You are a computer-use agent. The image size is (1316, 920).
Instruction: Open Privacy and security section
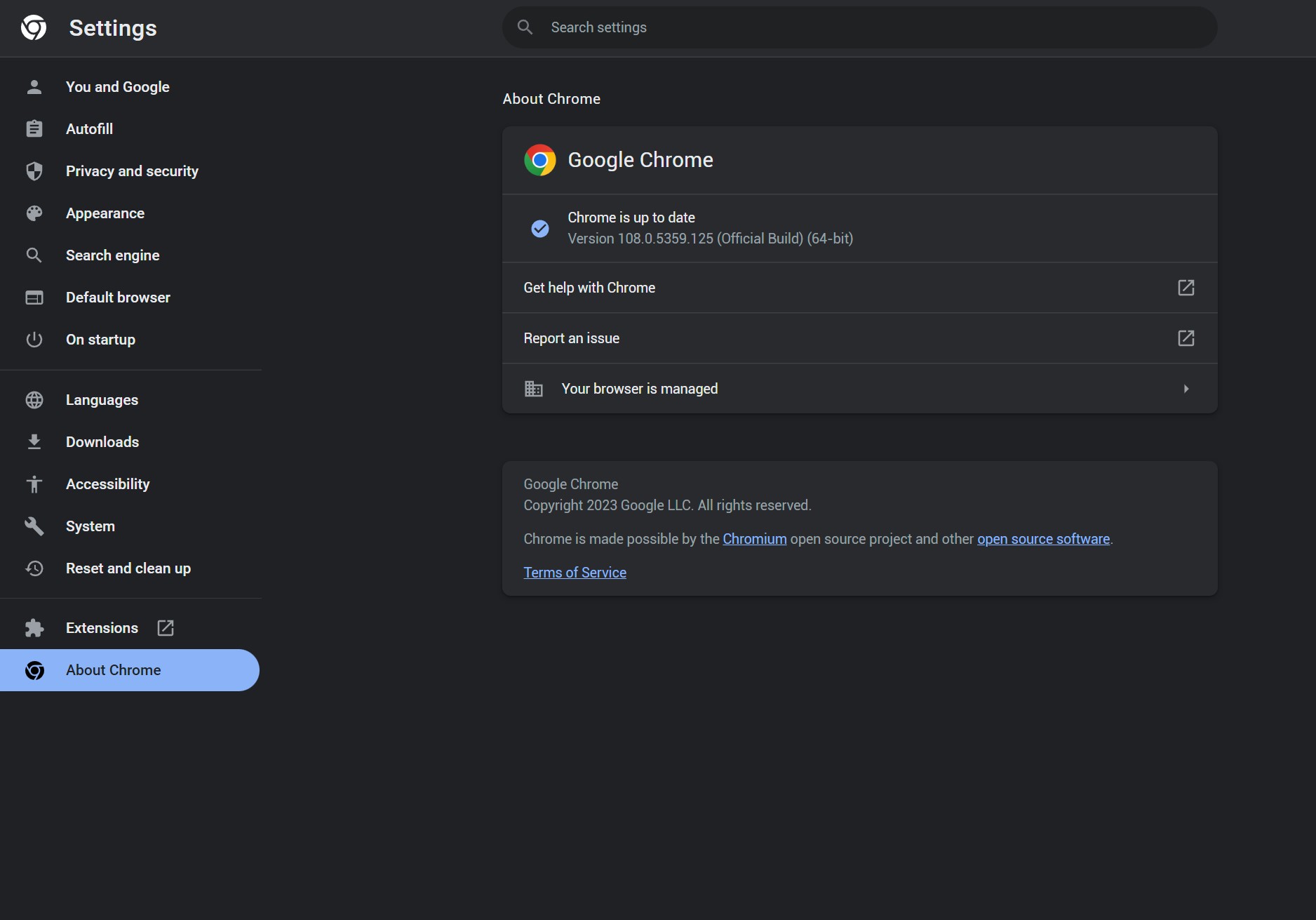pyautogui.click(x=130, y=171)
